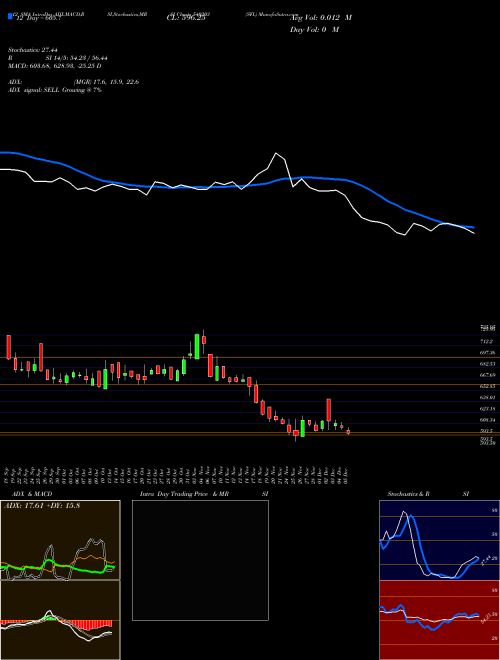This screenshot has height=660, width=500.
Task: Click the Day Vol: 0 M text
Action: [314, 29]
